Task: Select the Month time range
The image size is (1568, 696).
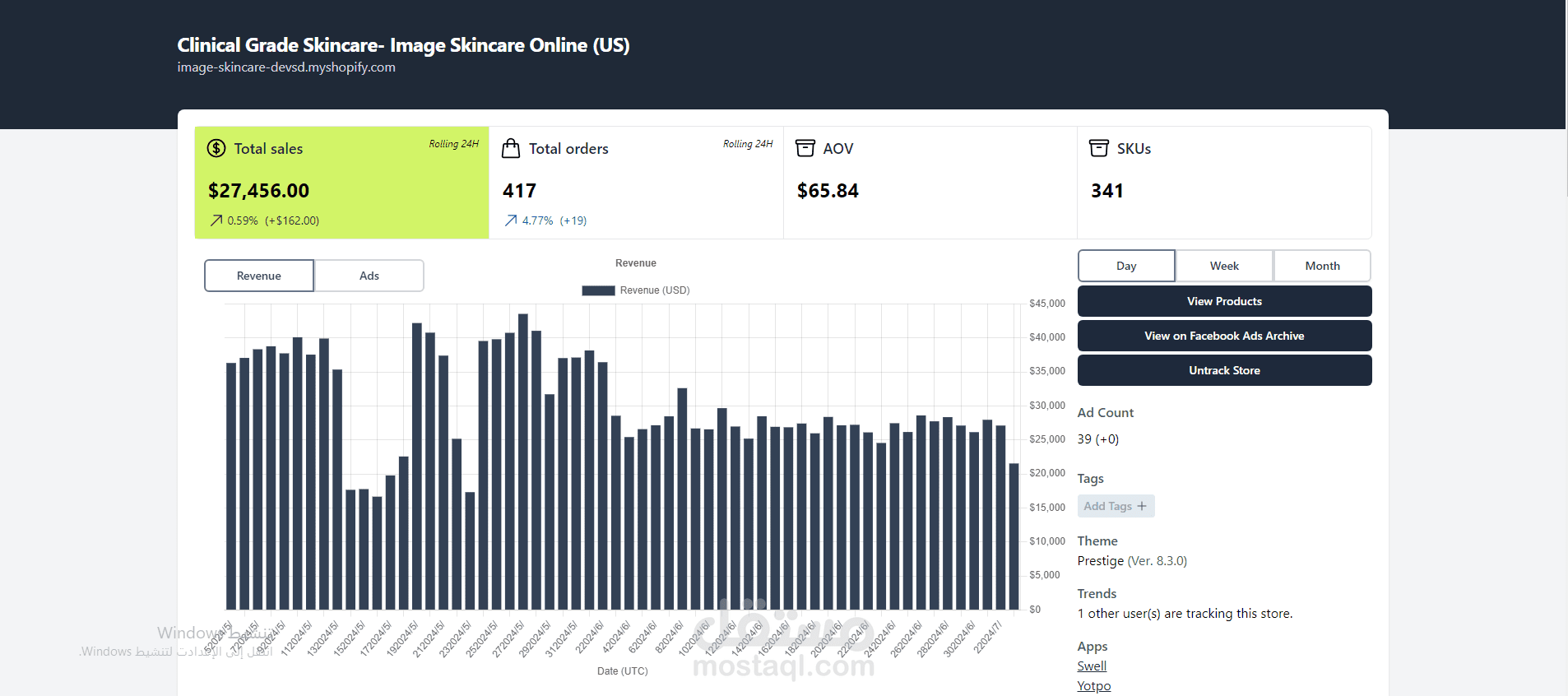Action: click(1322, 266)
